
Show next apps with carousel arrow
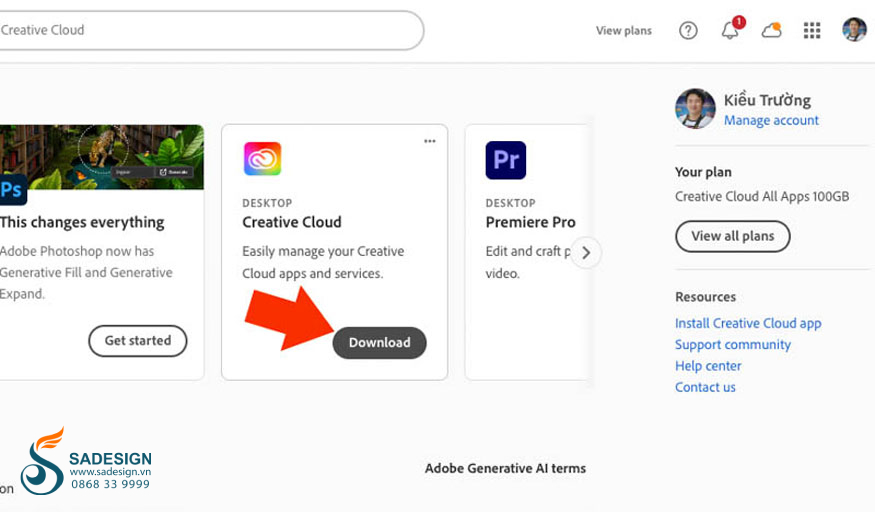click(586, 253)
